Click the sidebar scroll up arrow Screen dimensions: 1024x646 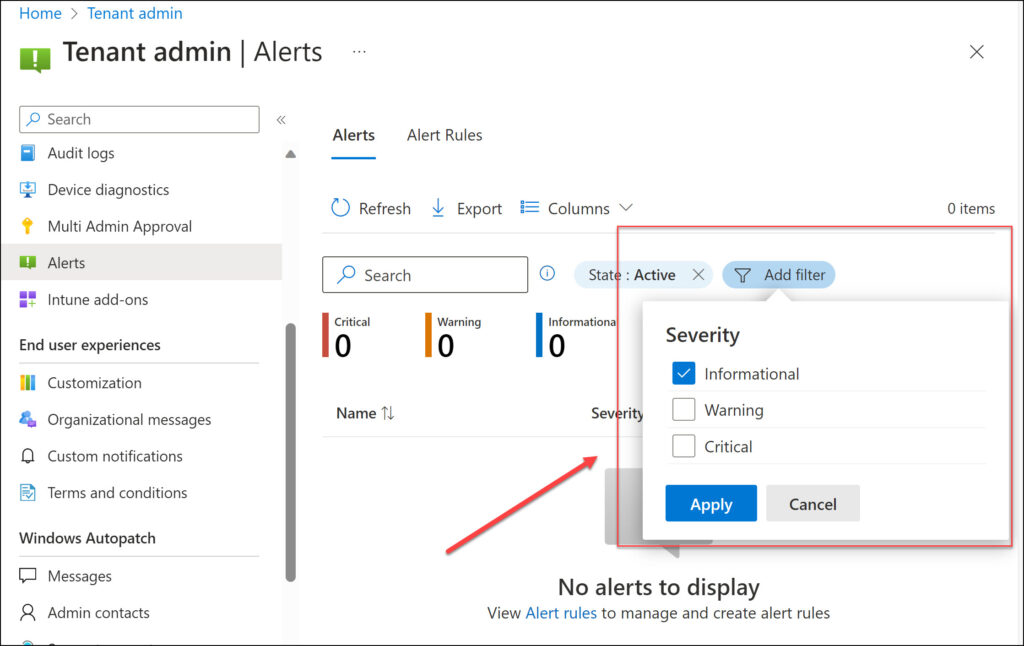291,154
